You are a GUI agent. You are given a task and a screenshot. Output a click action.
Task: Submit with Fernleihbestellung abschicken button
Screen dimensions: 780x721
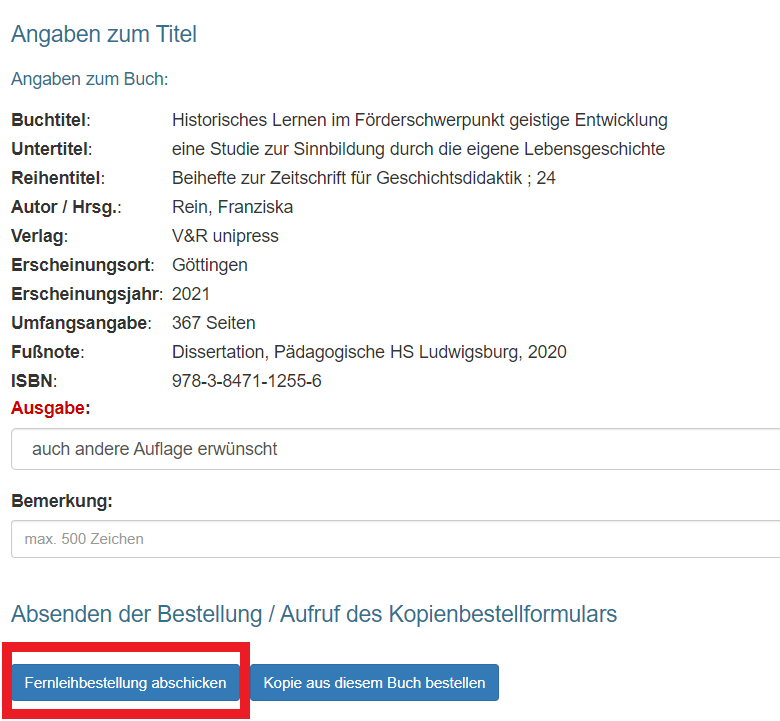pos(125,682)
